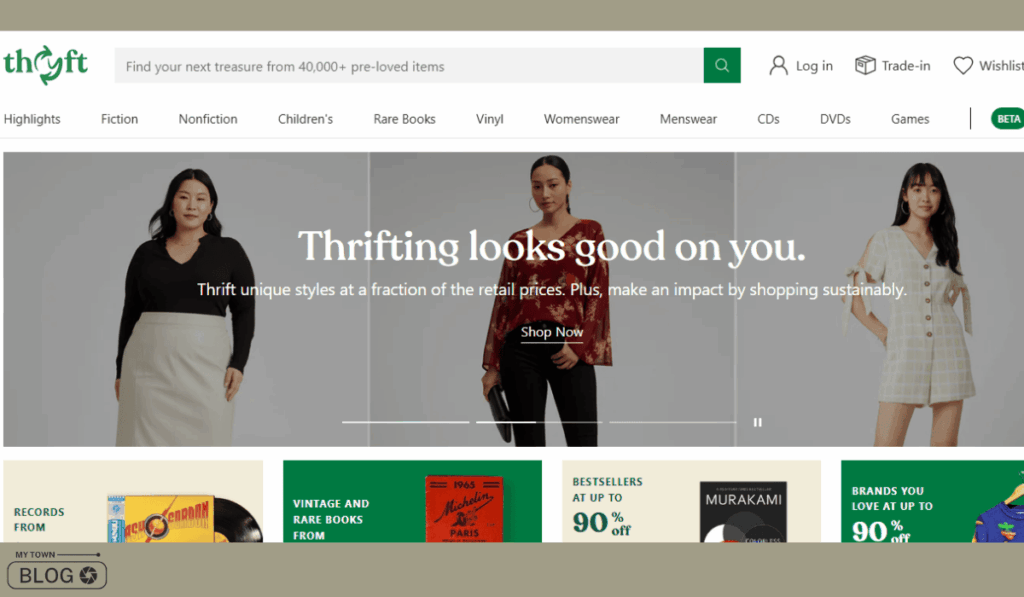Open Brands You Love promo card
Image resolution: width=1024 pixels, height=597 pixels.
(x=933, y=502)
